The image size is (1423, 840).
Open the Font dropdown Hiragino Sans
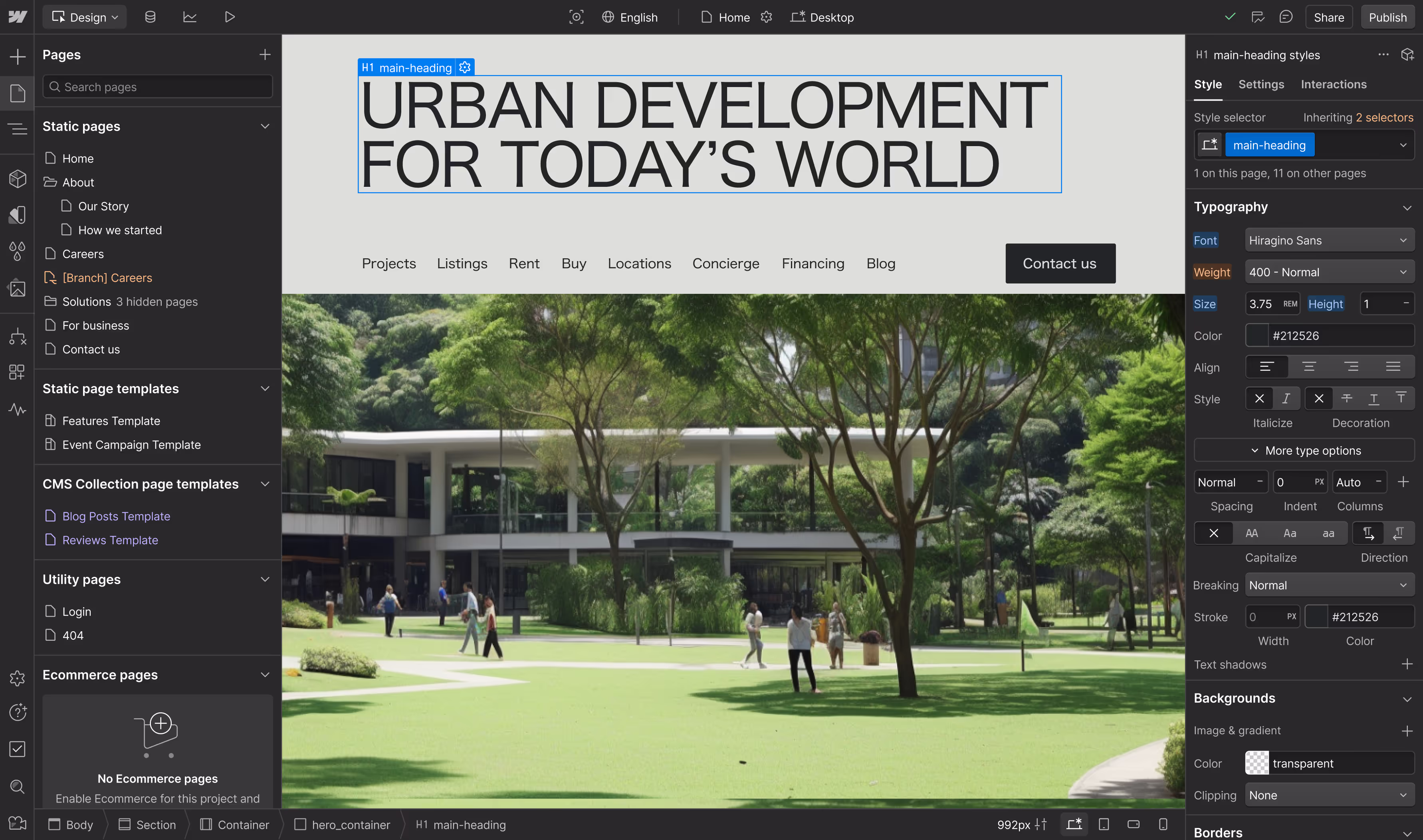pyautogui.click(x=1329, y=240)
